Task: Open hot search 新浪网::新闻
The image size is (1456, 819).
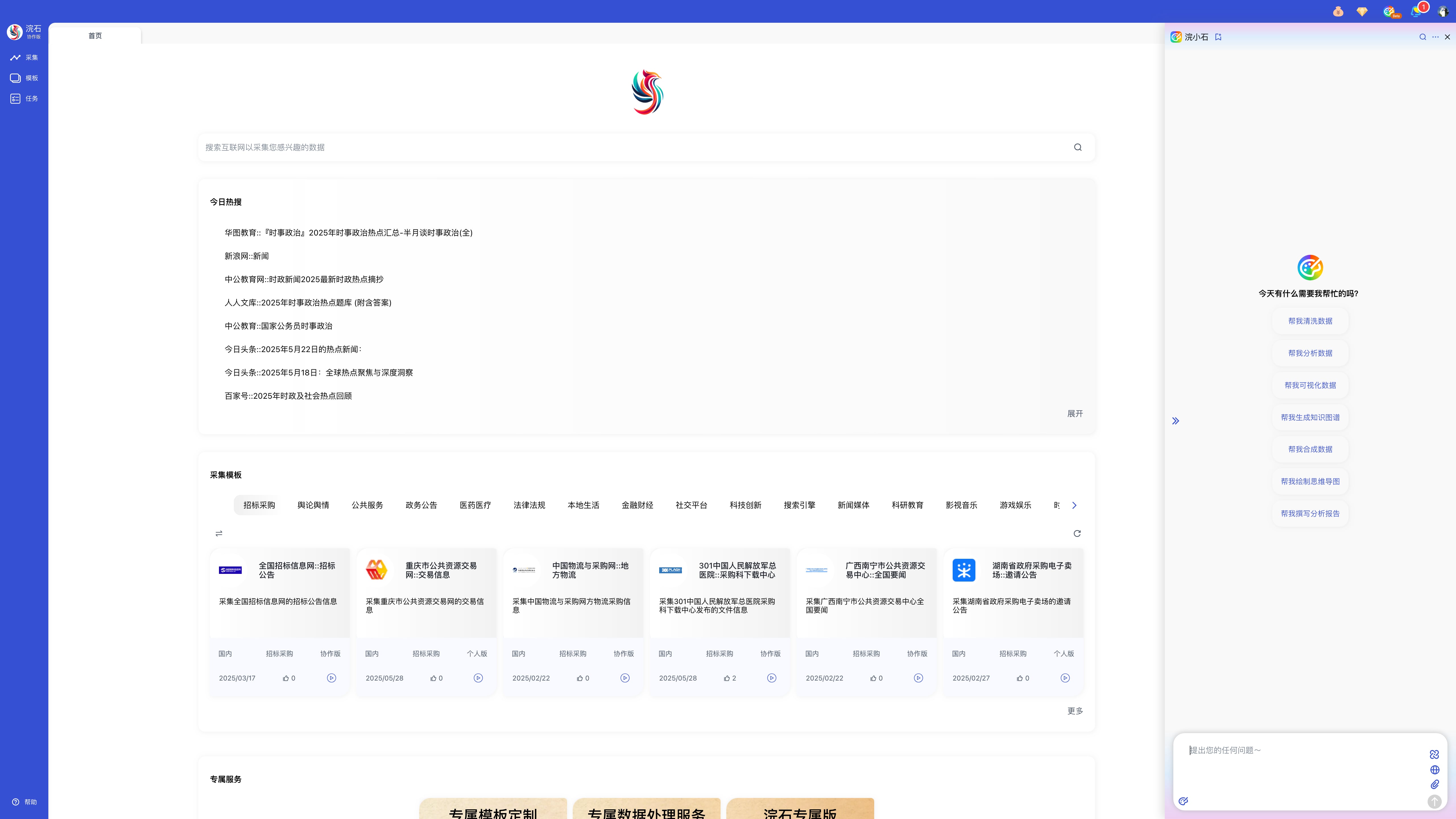Action: pos(247,256)
